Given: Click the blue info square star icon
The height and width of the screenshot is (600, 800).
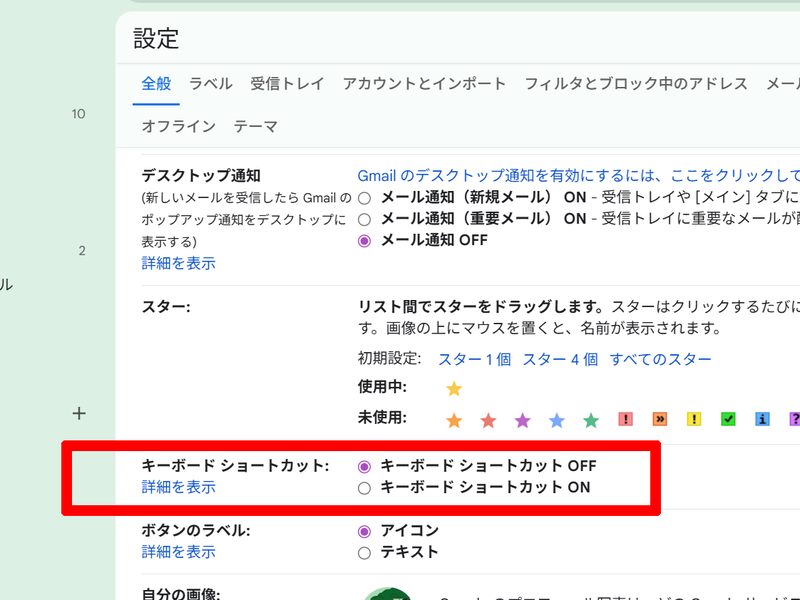Looking at the screenshot, I should 762,420.
